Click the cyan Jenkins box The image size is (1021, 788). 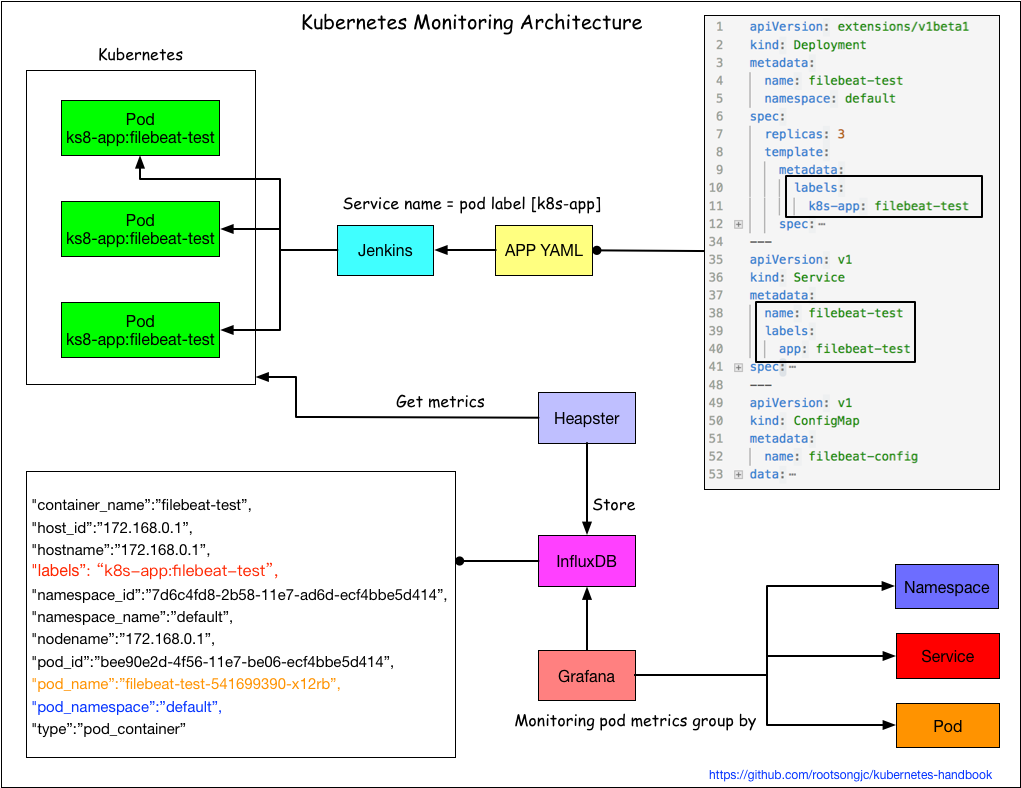click(x=385, y=250)
